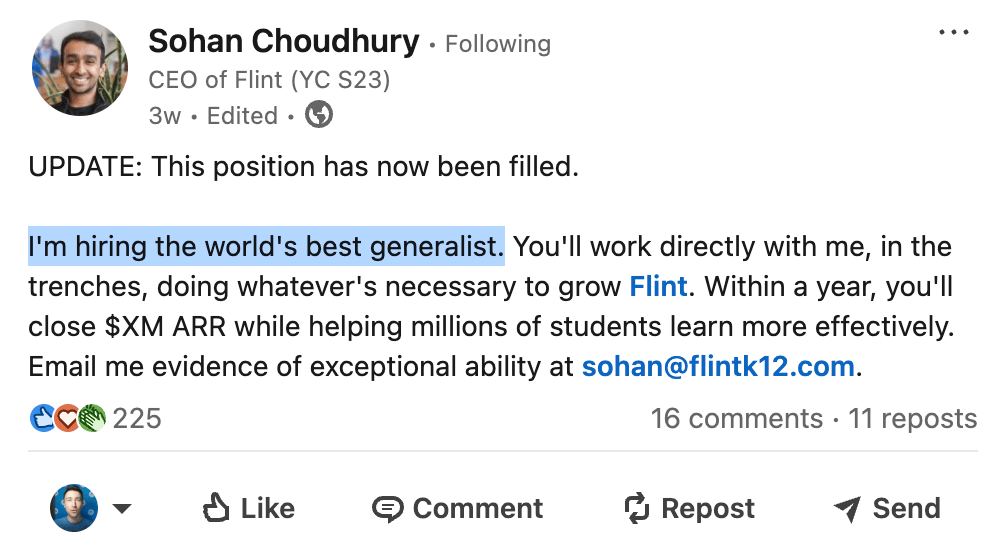Open the blue Flint company link
Screen dimensions: 1006x556
pos(658,287)
